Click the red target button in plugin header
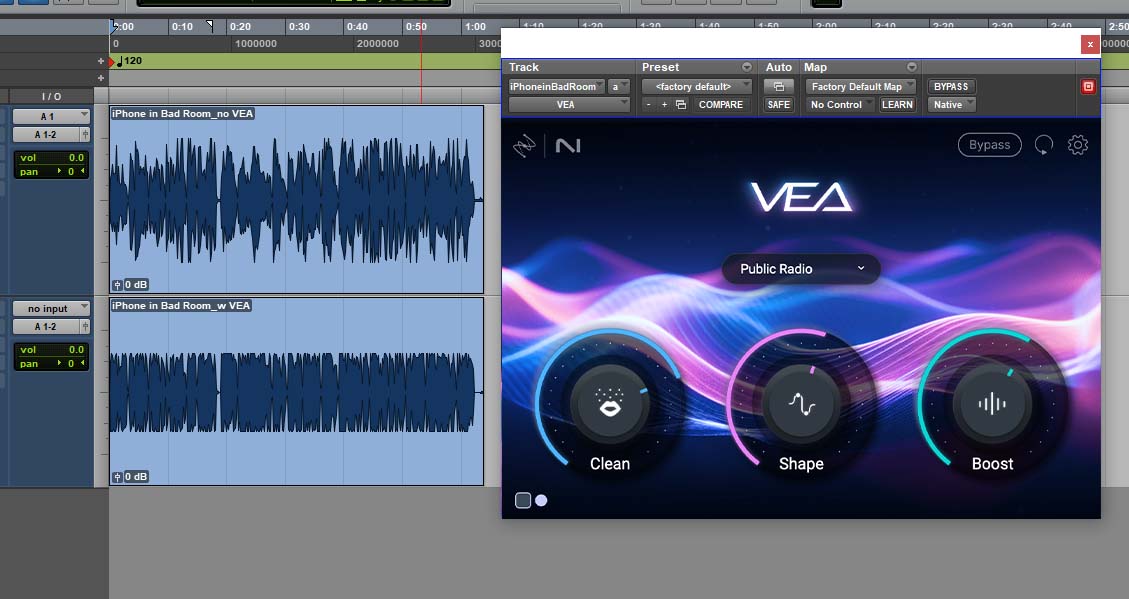Viewport: 1129px width, 599px height. tap(1088, 86)
